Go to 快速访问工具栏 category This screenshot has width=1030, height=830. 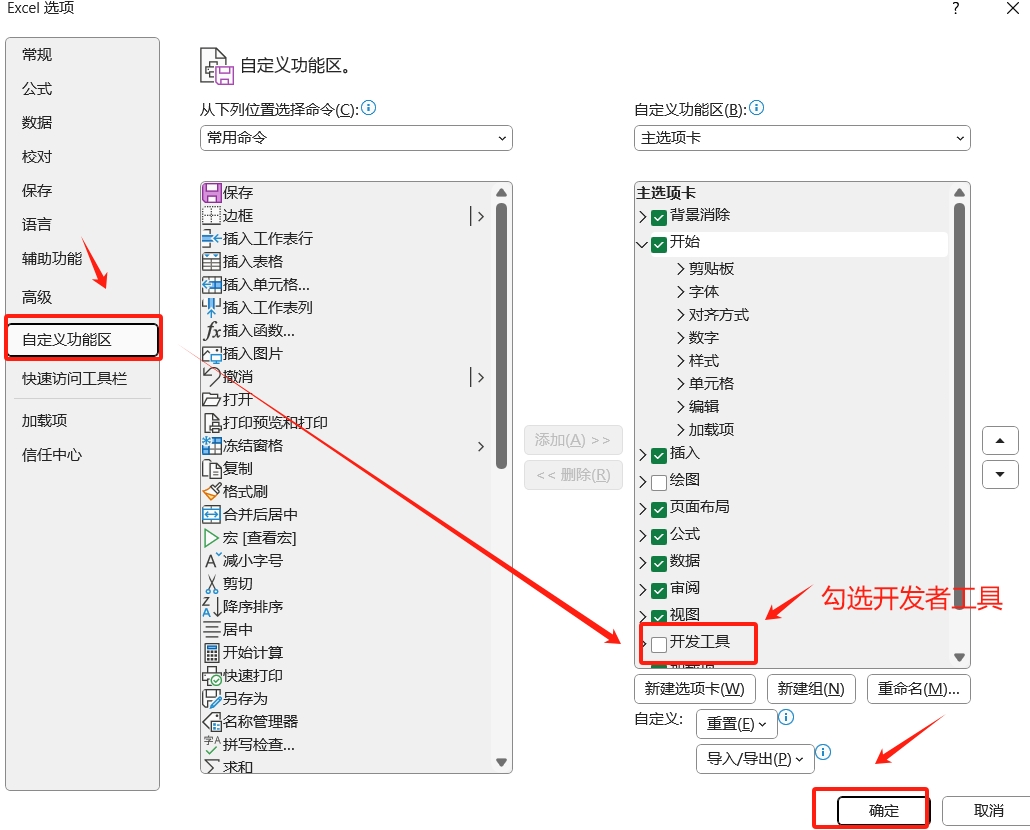click(74, 378)
